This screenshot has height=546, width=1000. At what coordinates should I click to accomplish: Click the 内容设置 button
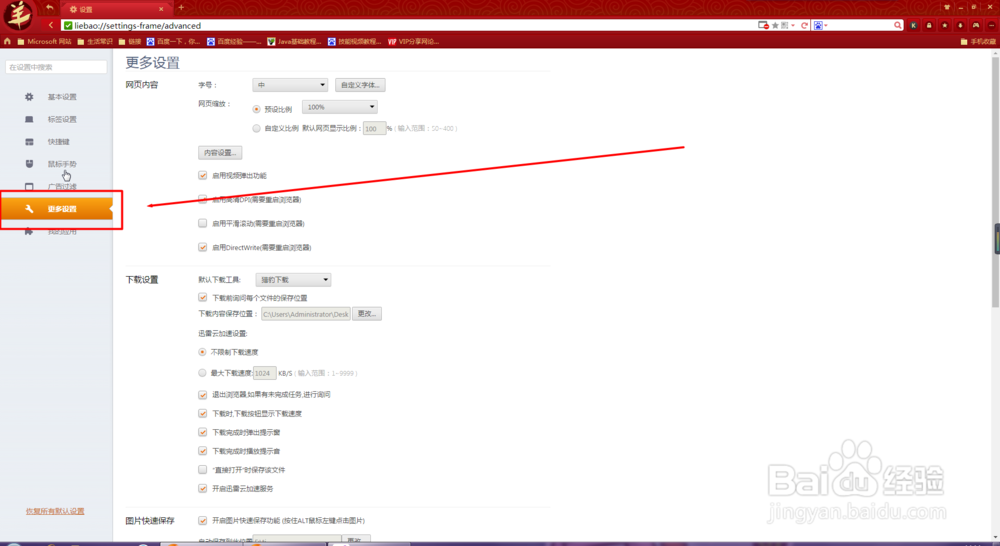(x=220, y=152)
